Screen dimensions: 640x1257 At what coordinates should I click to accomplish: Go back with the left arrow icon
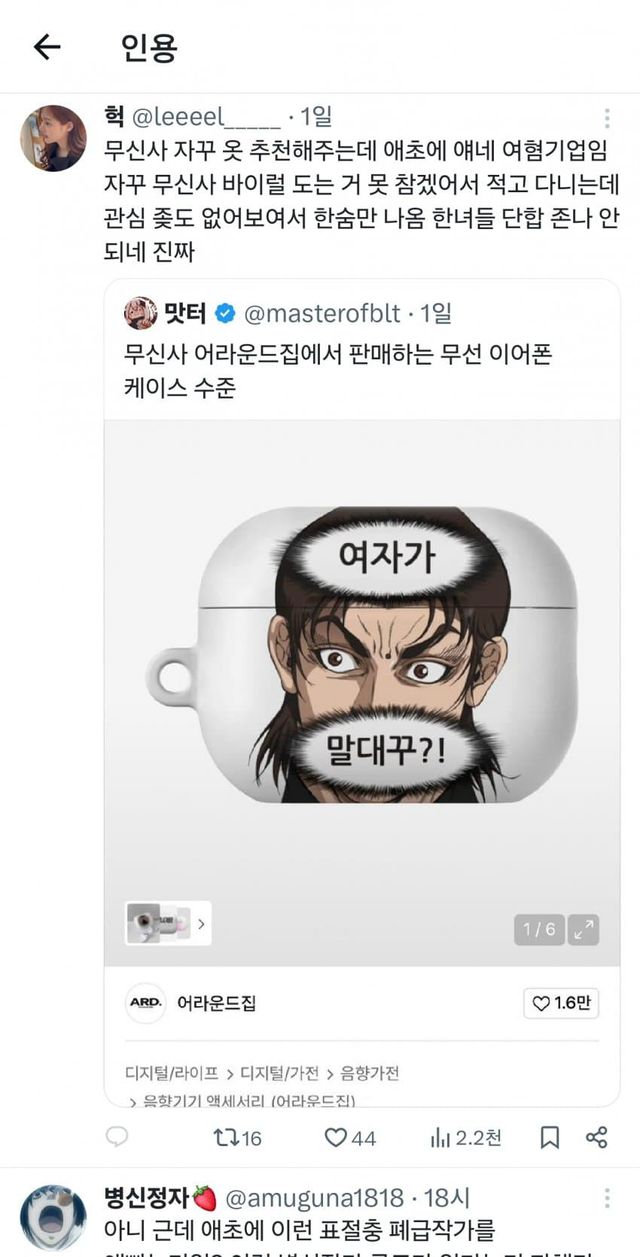47,47
